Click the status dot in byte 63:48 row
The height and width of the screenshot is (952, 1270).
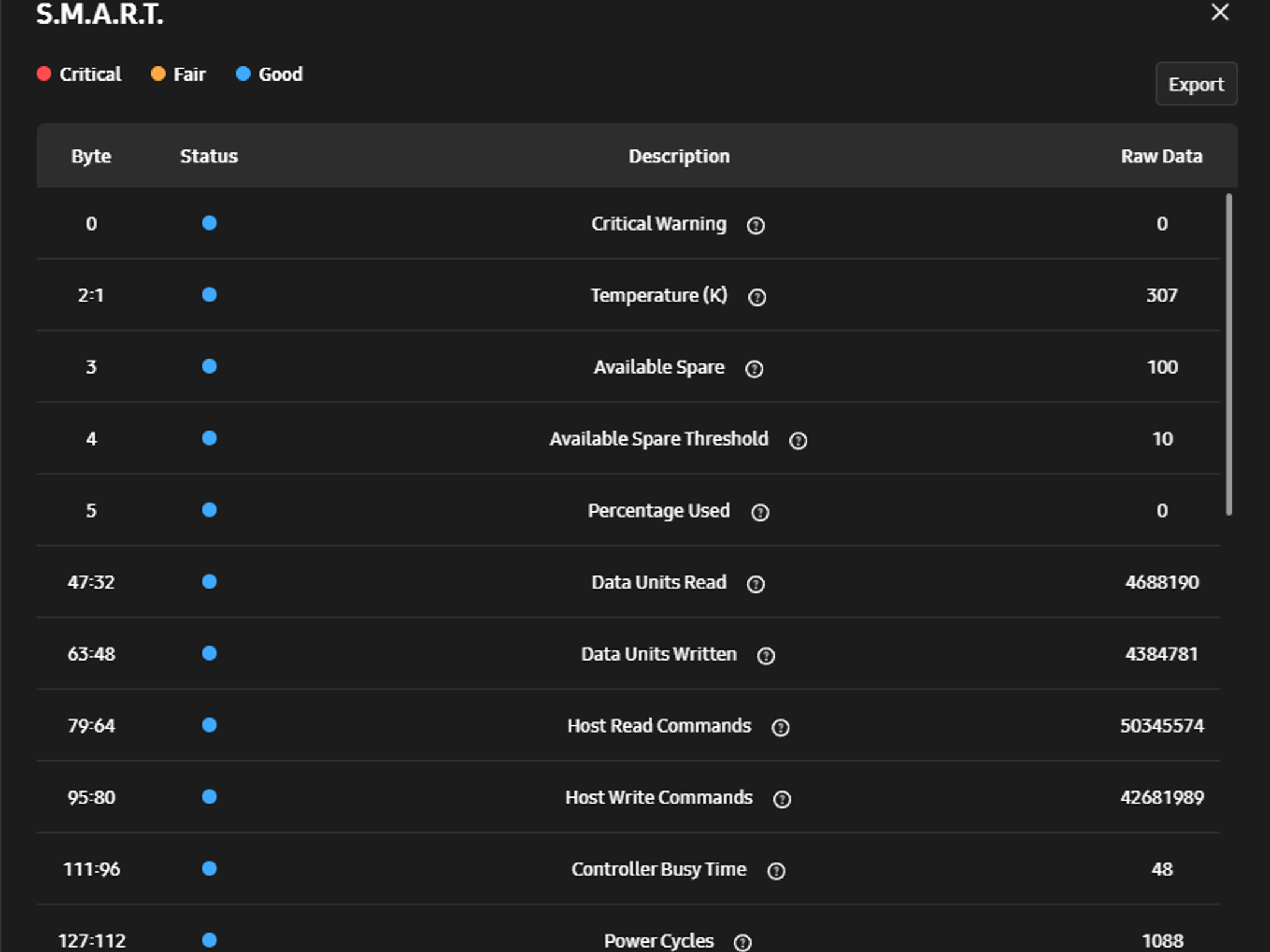coord(210,653)
